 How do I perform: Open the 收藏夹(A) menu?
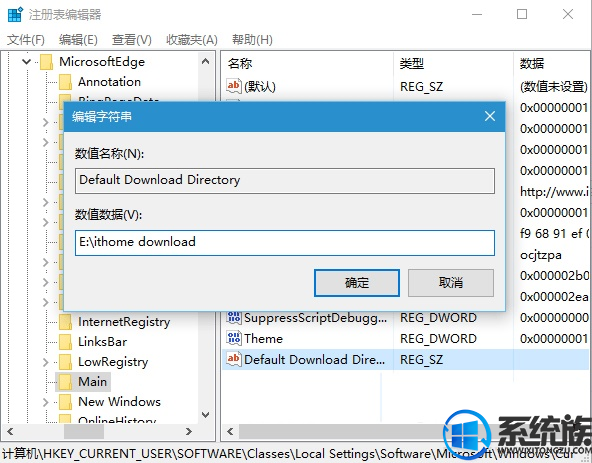pyautogui.click(x=192, y=40)
